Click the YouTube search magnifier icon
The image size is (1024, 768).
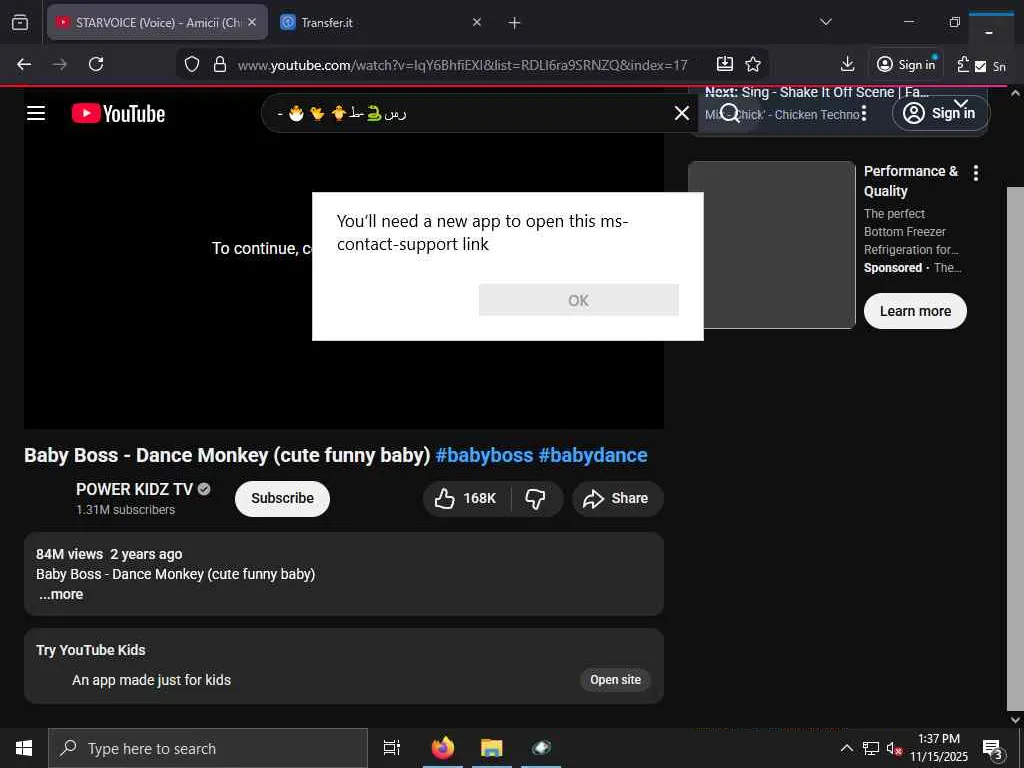click(729, 114)
